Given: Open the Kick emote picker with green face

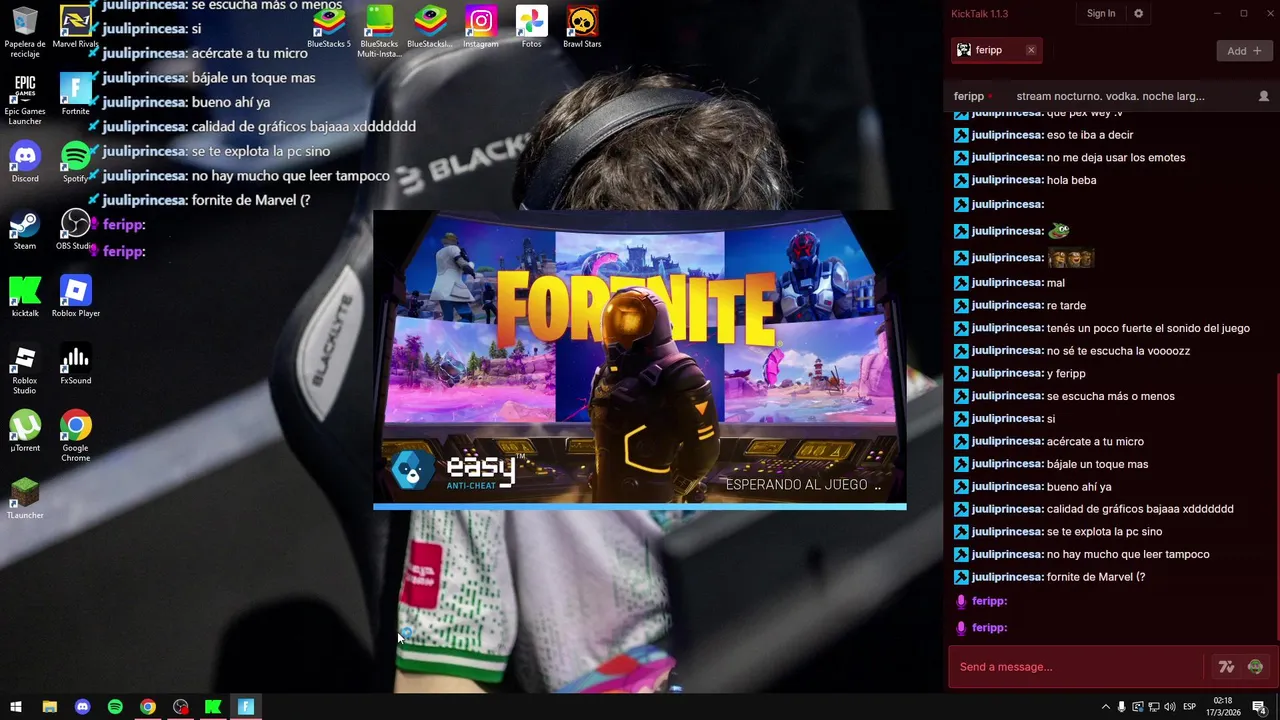Looking at the screenshot, I should 1255,667.
